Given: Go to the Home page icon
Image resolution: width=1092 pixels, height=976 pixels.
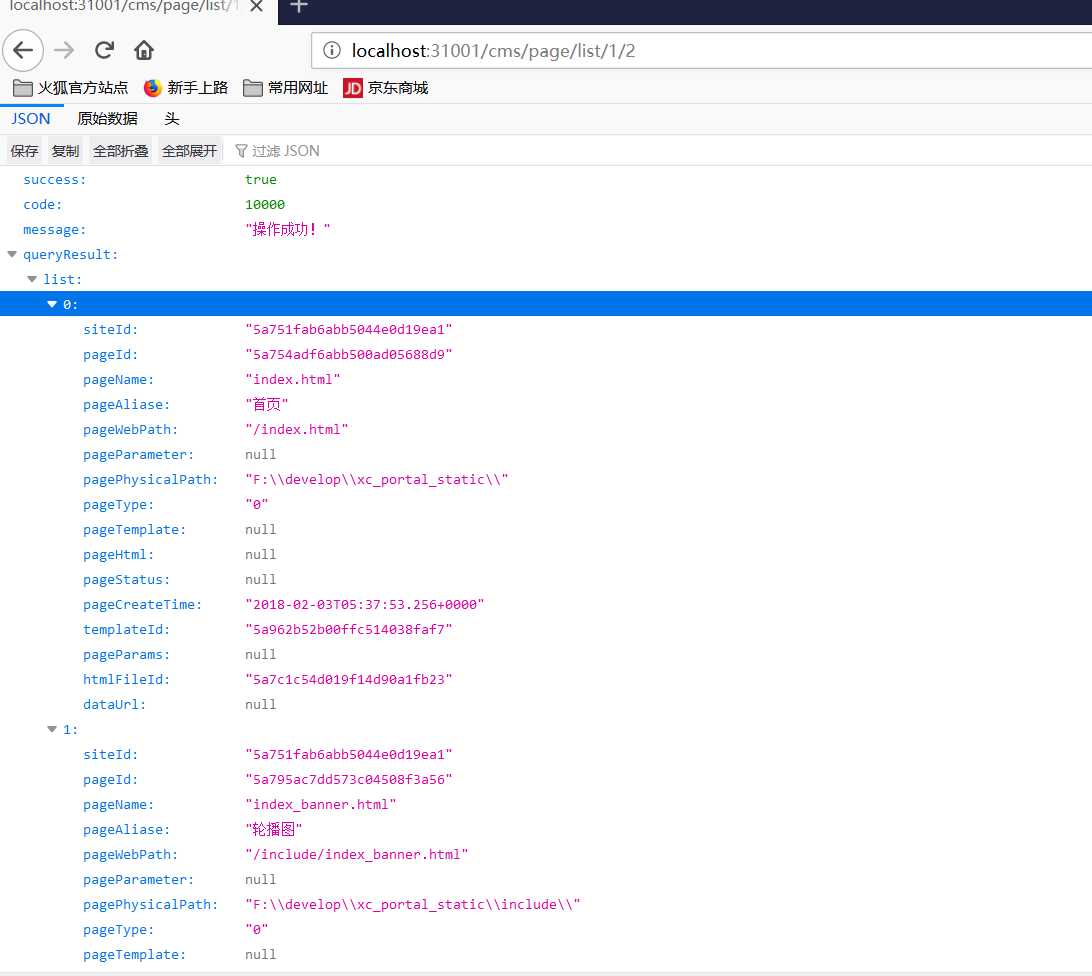Looking at the screenshot, I should [x=144, y=50].
